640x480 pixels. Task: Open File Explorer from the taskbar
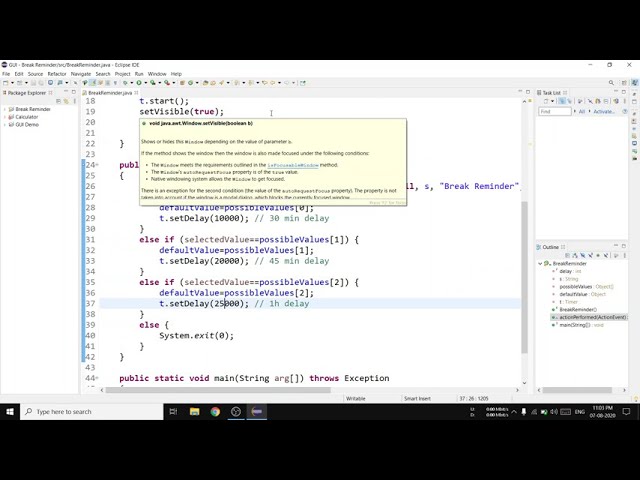coord(195,412)
